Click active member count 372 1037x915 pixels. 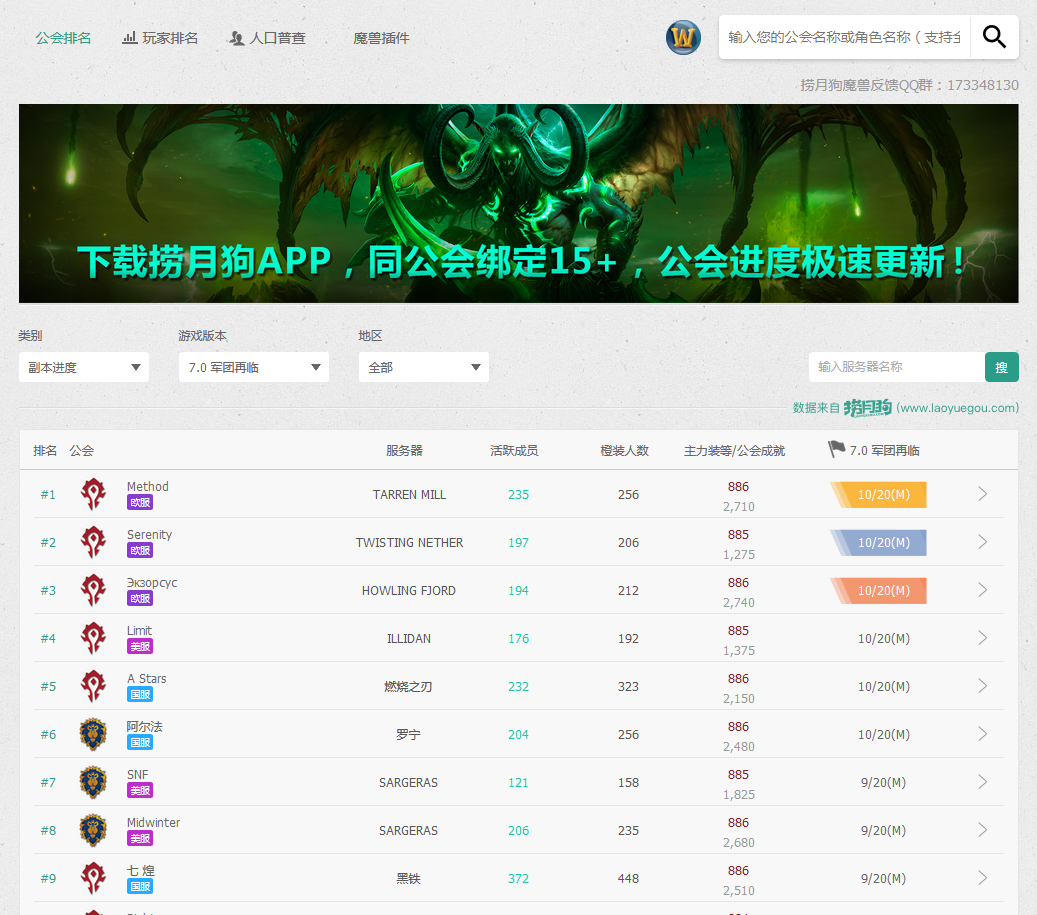(518, 879)
